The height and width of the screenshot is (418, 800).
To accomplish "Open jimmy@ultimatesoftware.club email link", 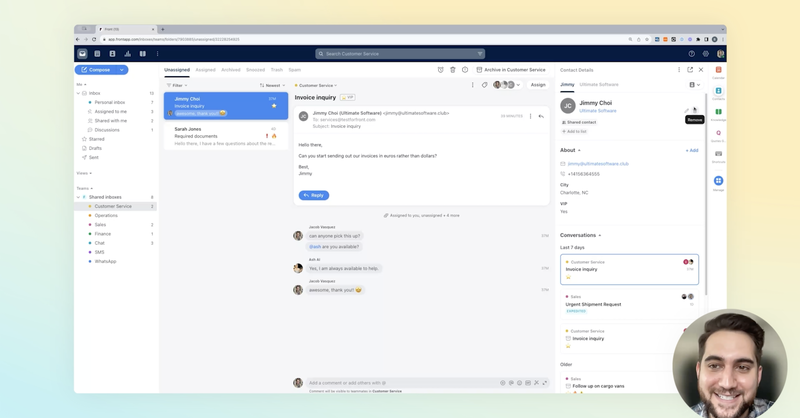I will [x=598, y=164].
